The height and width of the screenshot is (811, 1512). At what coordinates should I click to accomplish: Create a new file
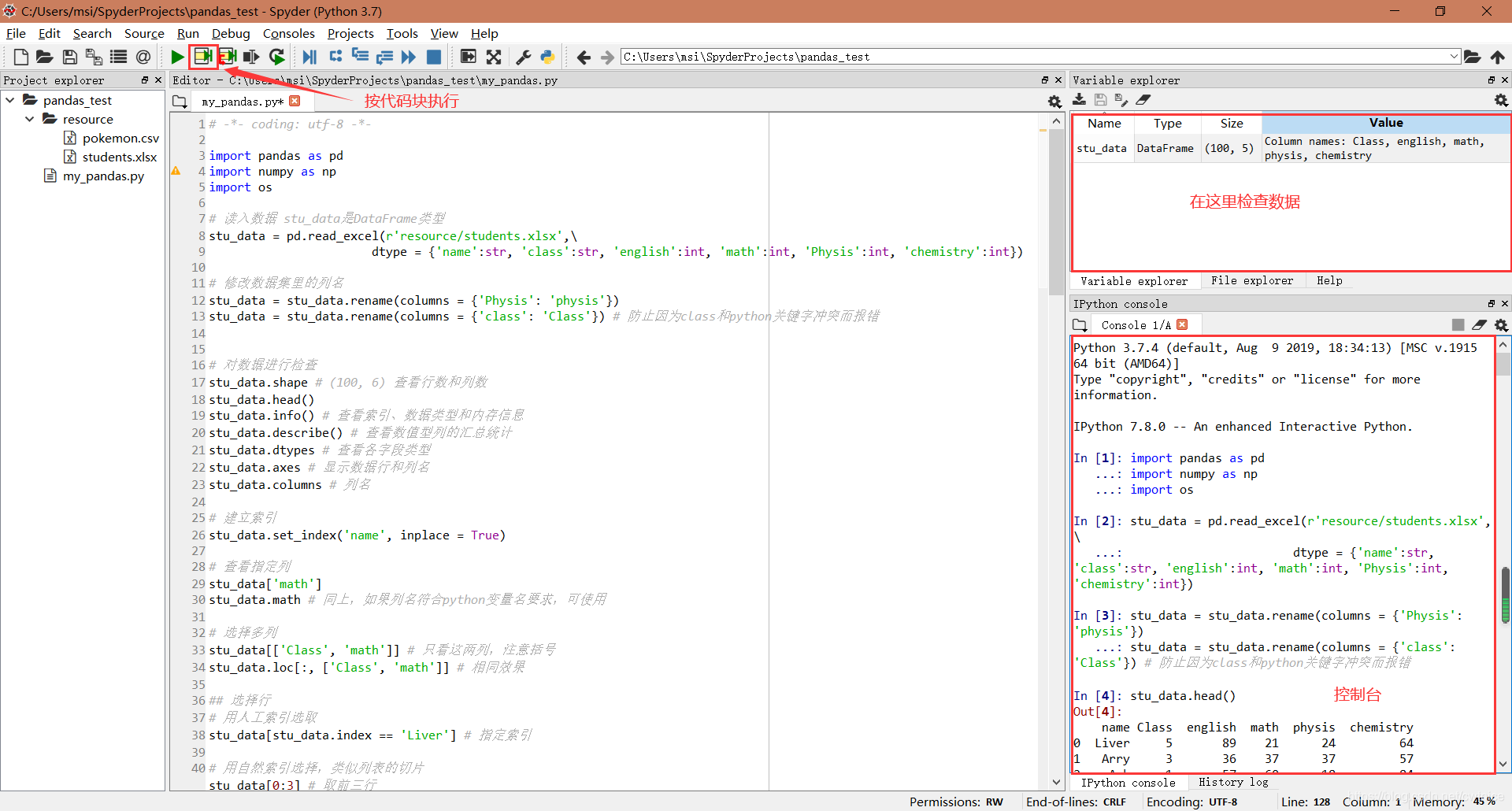(21, 57)
